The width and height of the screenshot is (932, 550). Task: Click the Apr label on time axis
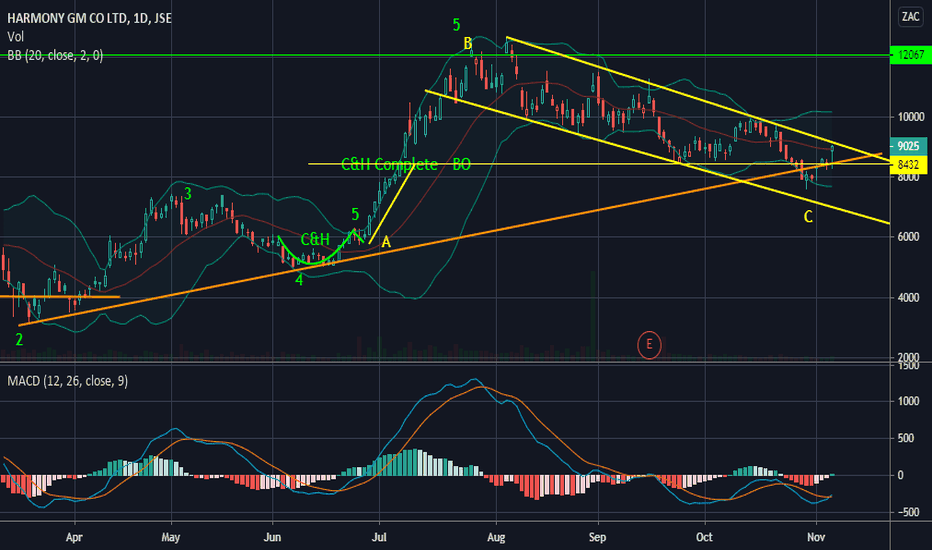point(74,538)
